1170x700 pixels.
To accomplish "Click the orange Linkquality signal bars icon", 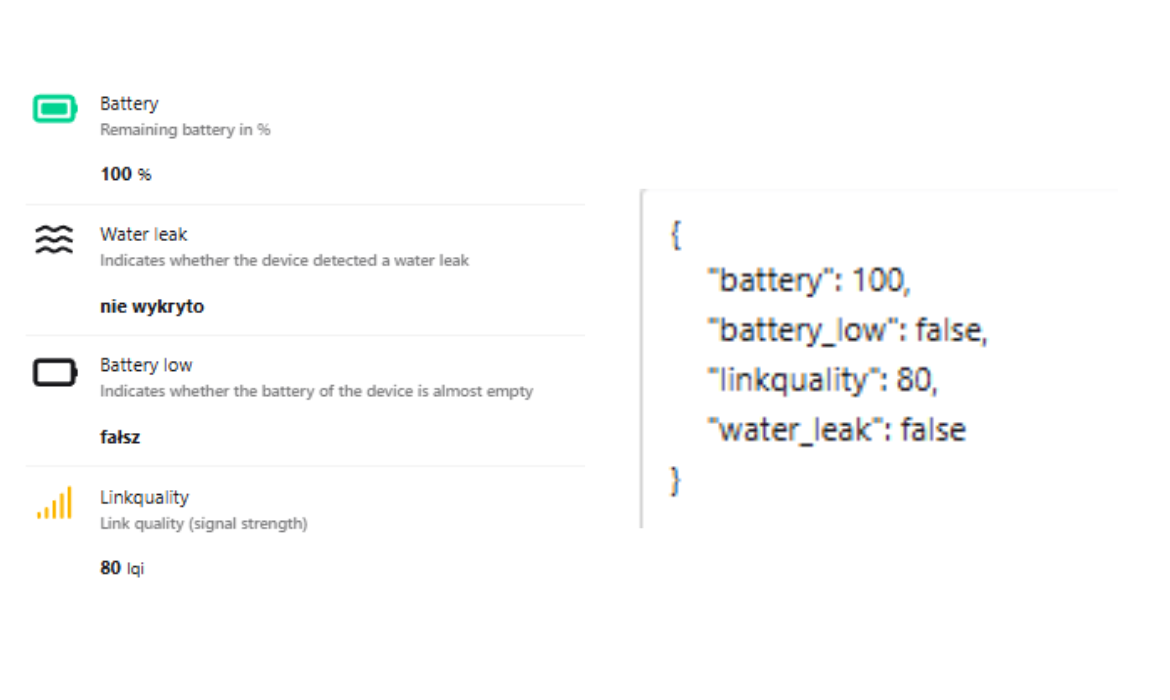I will (54, 503).
